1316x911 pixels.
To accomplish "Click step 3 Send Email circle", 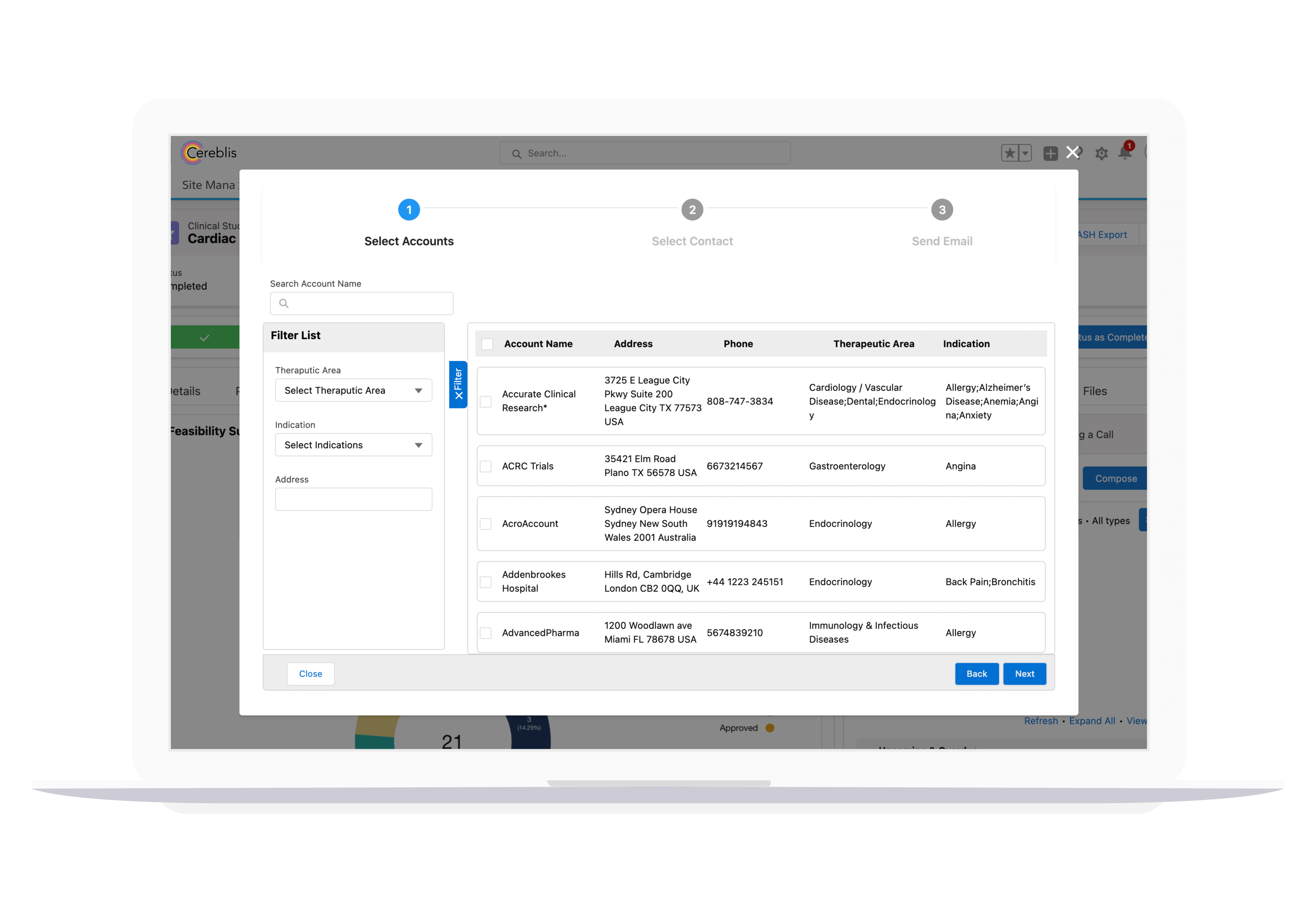I will tap(942, 209).
